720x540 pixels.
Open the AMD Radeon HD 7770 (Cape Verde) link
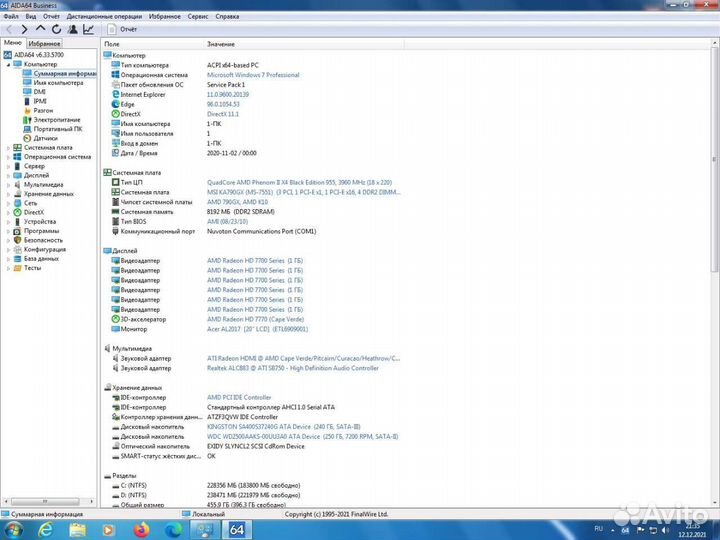(255, 319)
